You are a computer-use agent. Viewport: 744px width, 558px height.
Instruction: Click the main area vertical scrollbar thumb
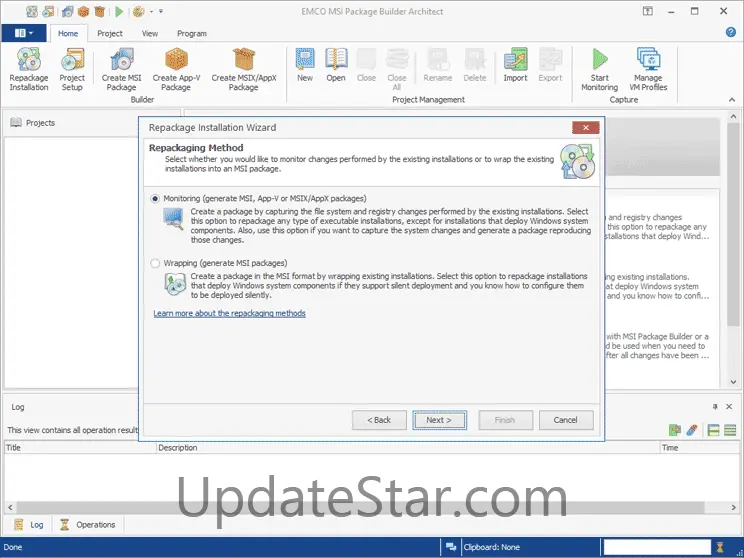click(733, 223)
